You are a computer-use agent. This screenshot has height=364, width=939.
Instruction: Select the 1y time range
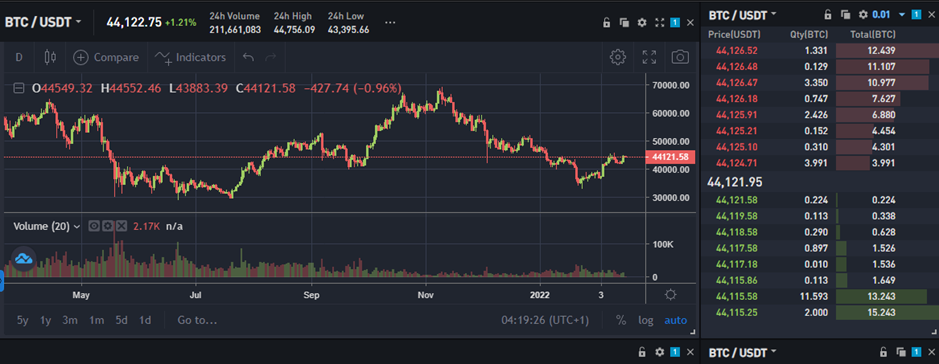(46, 320)
